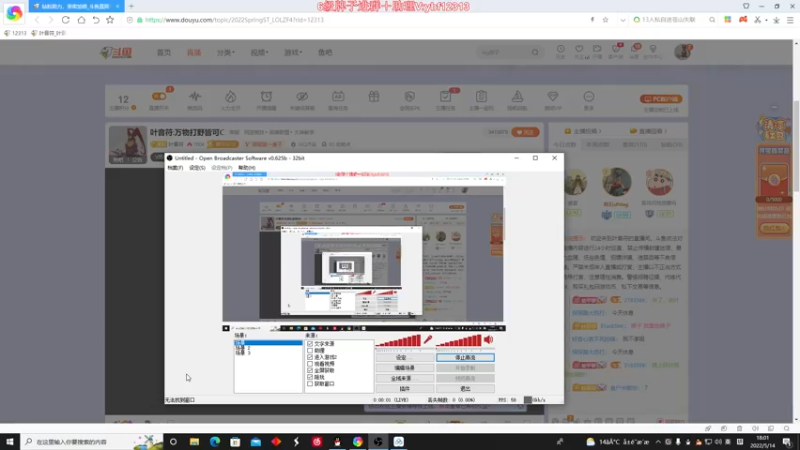Click the 全域来源... button in OBS
The width and height of the screenshot is (800, 450).
405,379
